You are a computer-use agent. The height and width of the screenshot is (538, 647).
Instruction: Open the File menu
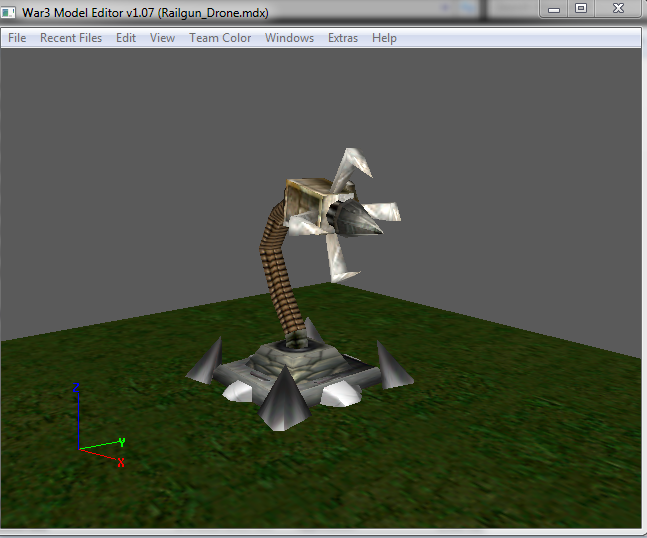point(17,38)
